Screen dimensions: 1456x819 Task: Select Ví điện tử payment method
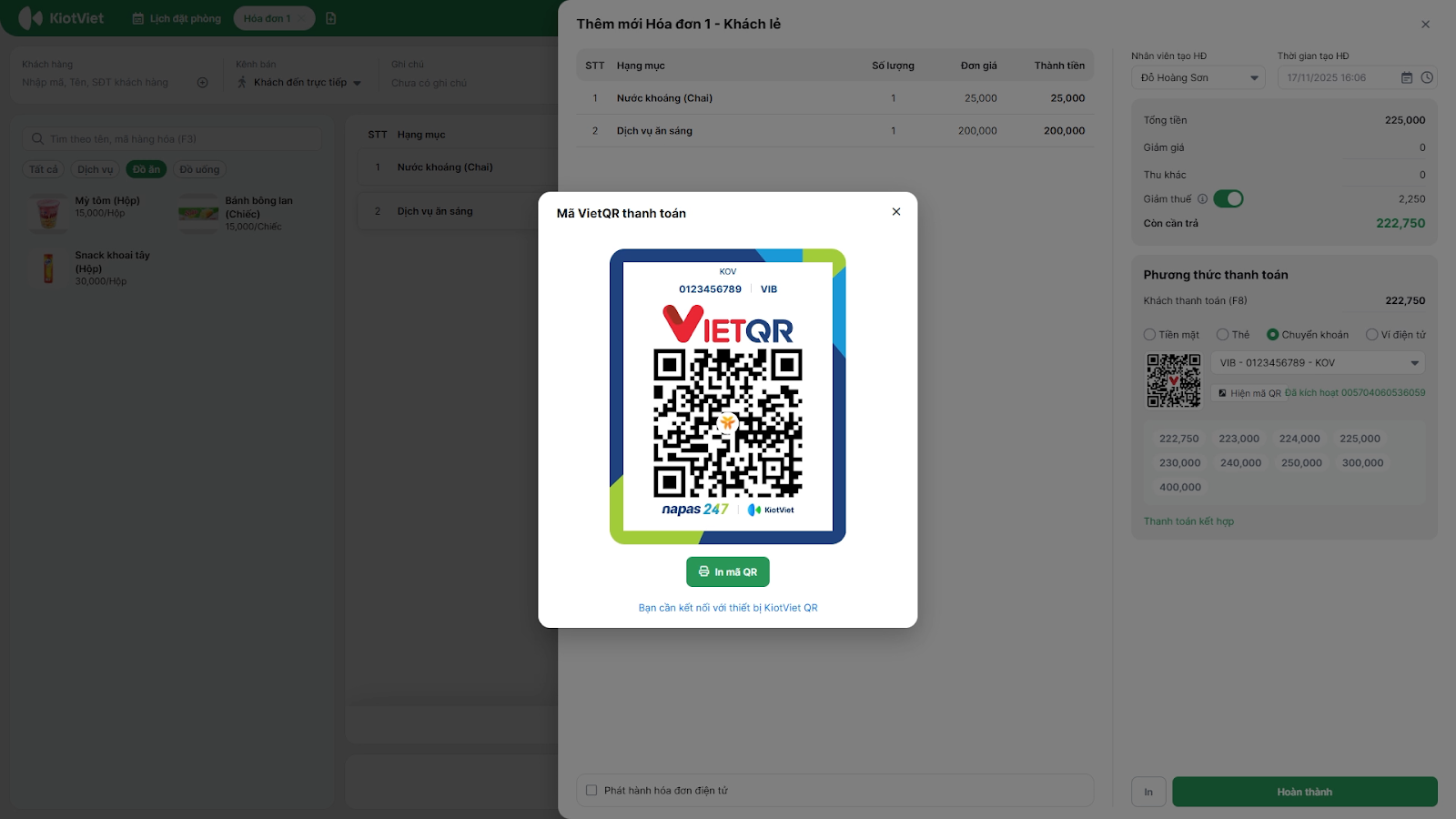tap(1396, 335)
